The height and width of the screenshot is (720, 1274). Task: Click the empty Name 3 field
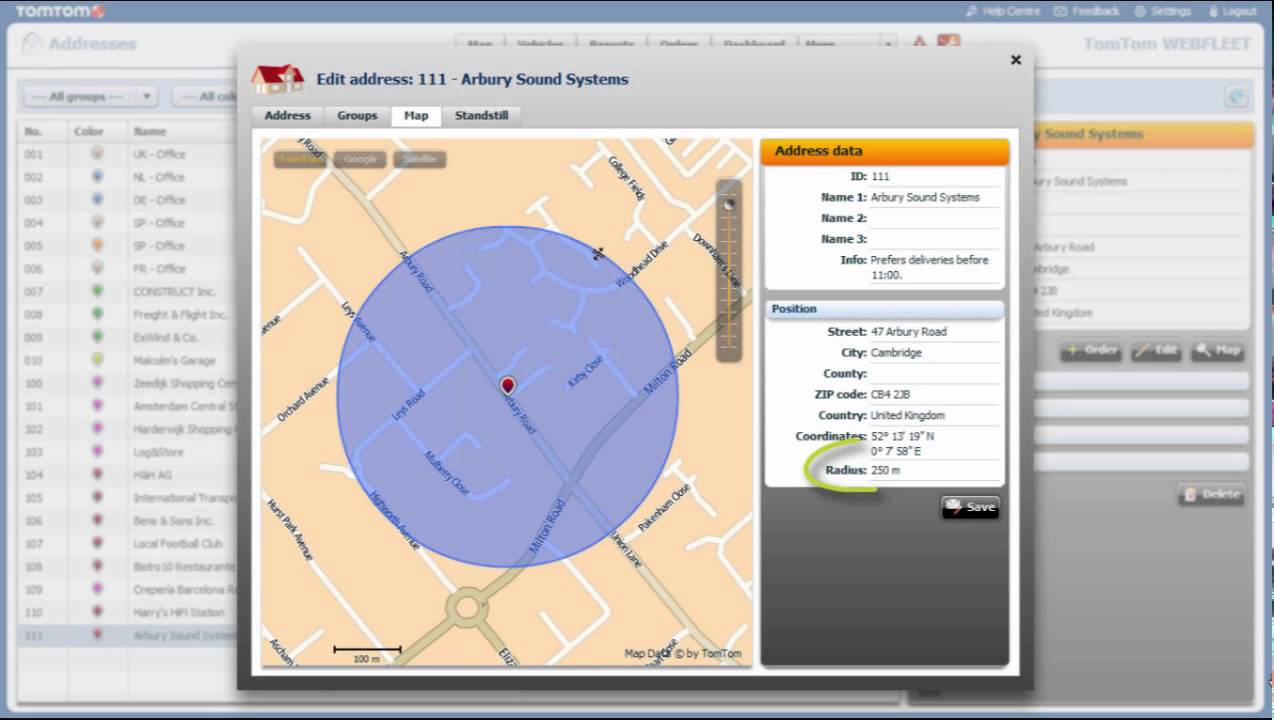pos(935,239)
